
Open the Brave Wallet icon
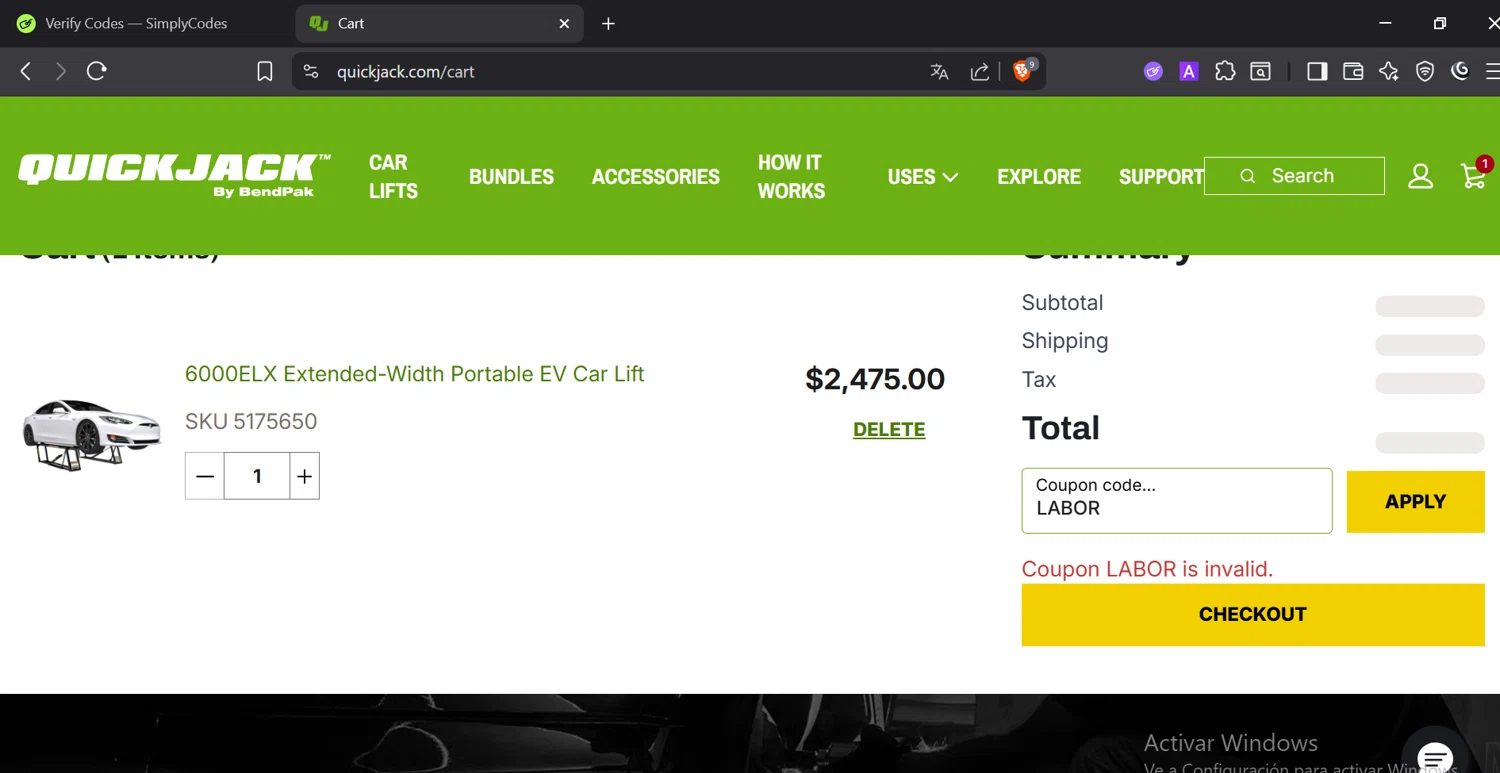point(1353,71)
